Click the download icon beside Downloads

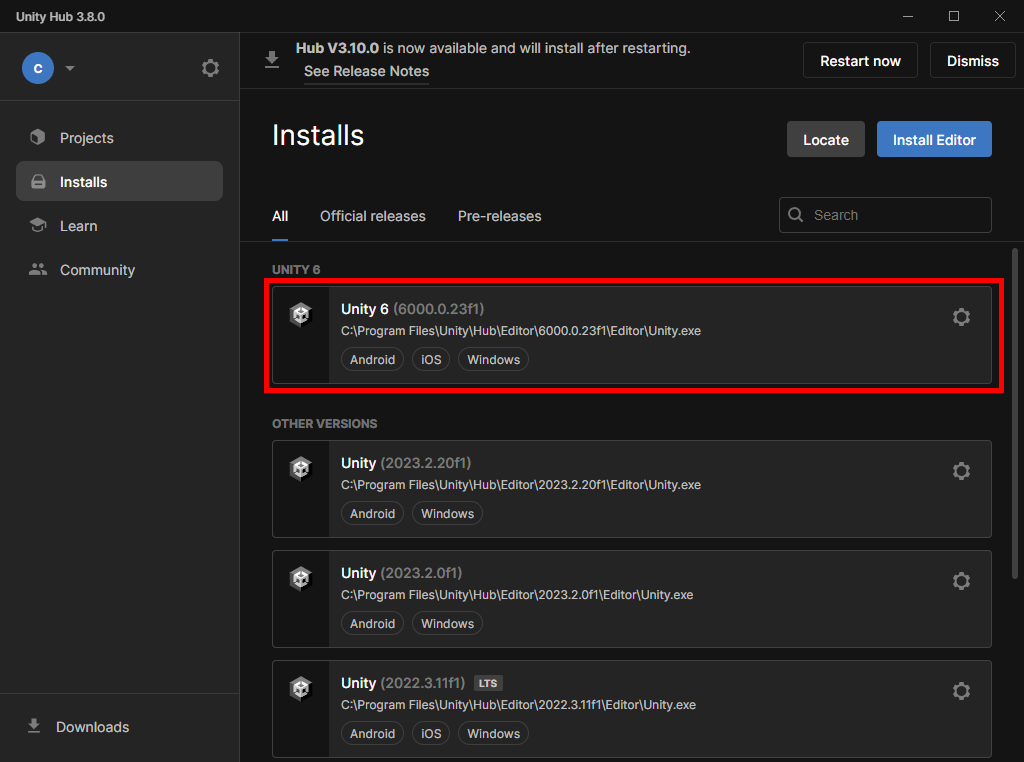pyautogui.click(x=34, y=726)
